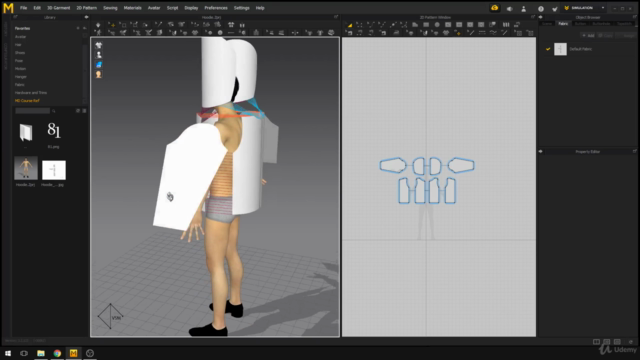Screen dimensions: 640x360
Task: Select the Hoodie.Zprj avatar thumbnail in Library
Action: [26, 168]
